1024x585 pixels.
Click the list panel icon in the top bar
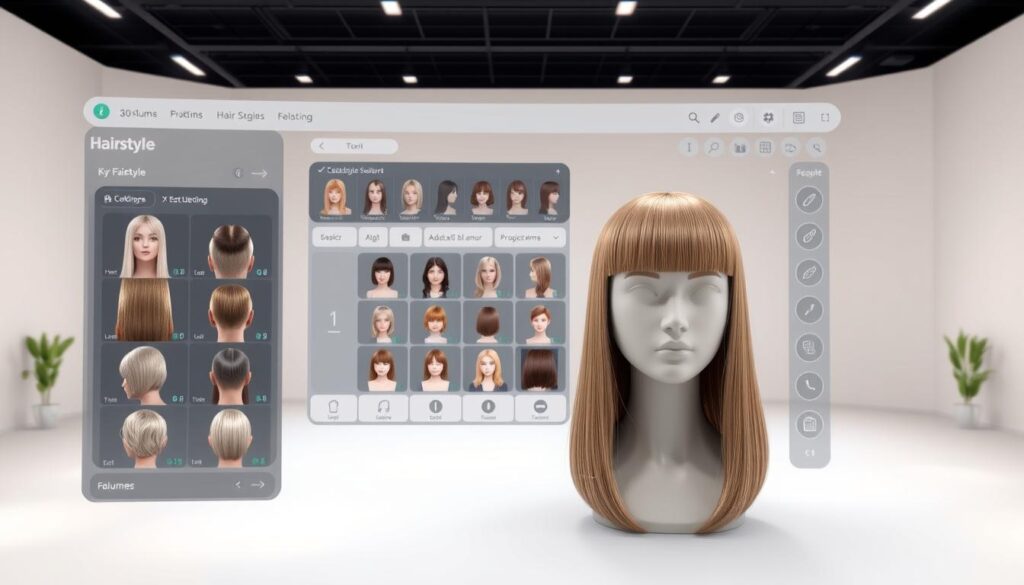tap(799, 118)
